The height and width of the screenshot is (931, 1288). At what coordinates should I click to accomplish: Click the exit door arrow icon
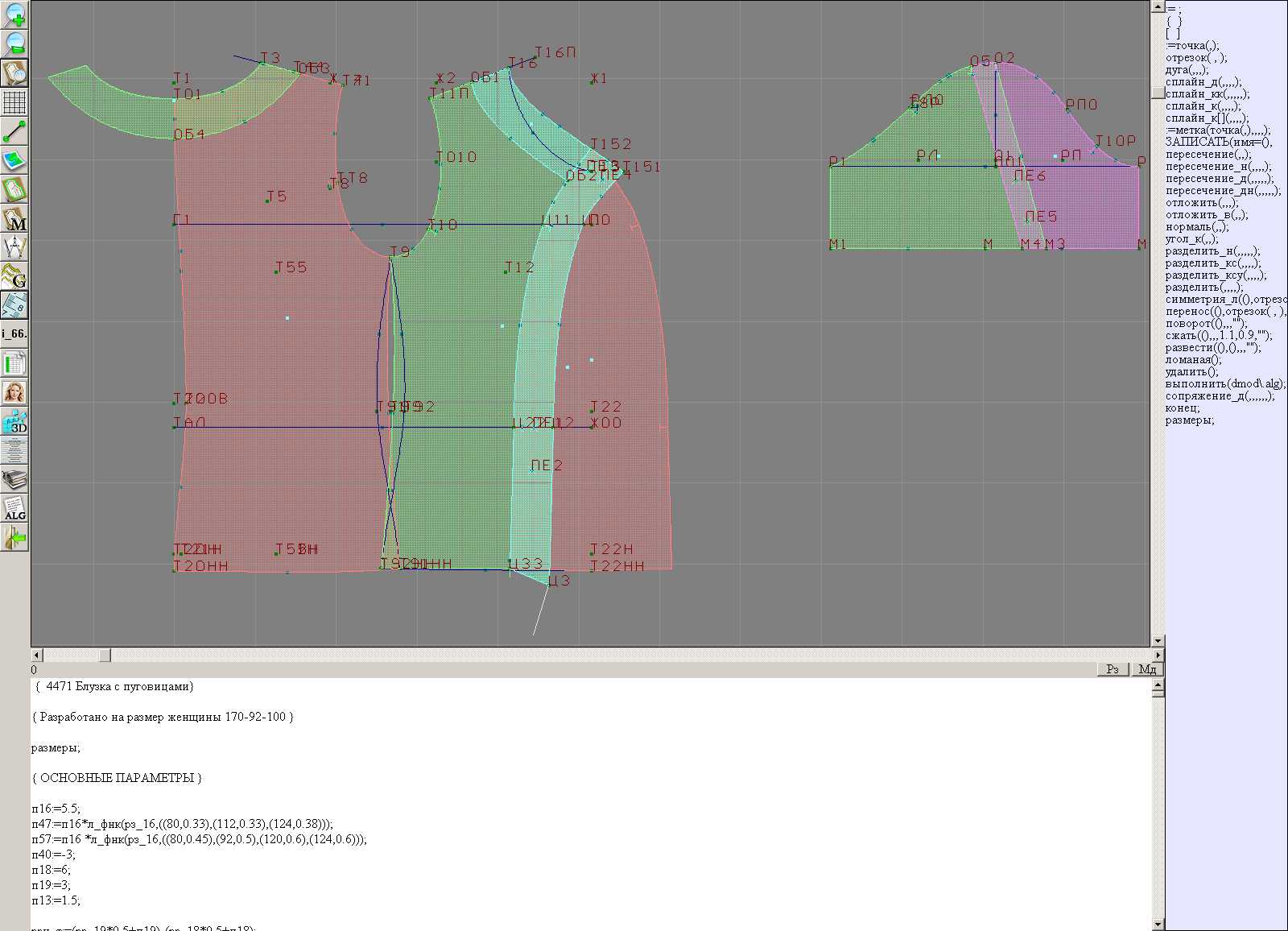tap(14, 537)
